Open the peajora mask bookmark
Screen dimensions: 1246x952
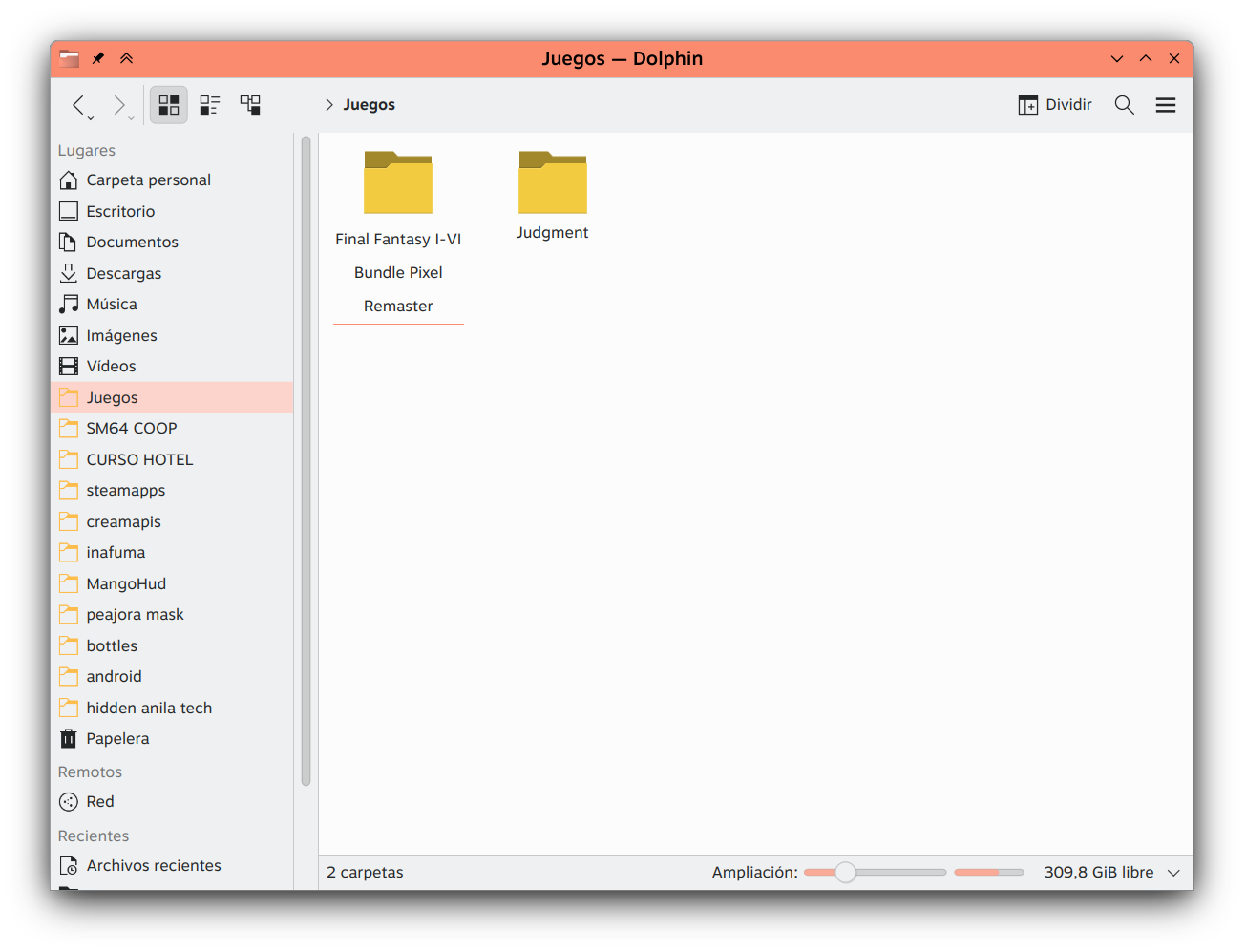click(172, 615)
